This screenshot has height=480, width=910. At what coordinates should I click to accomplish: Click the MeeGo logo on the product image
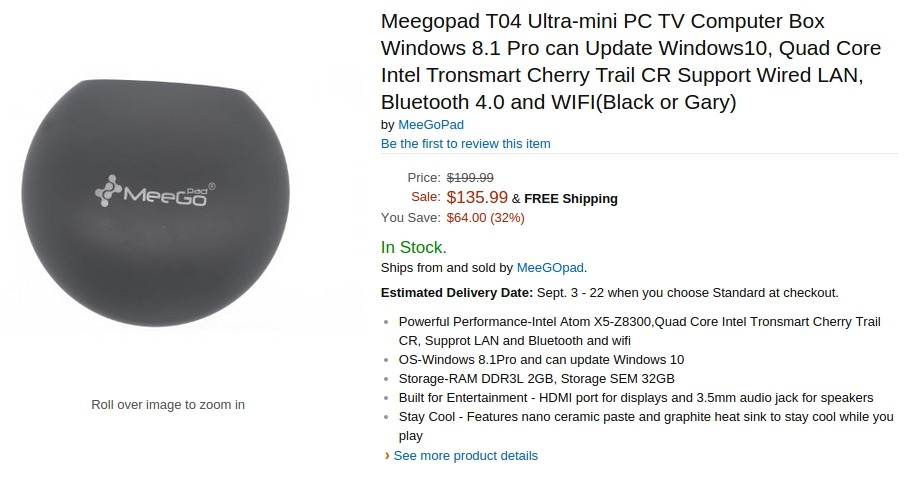pos(155,191)
